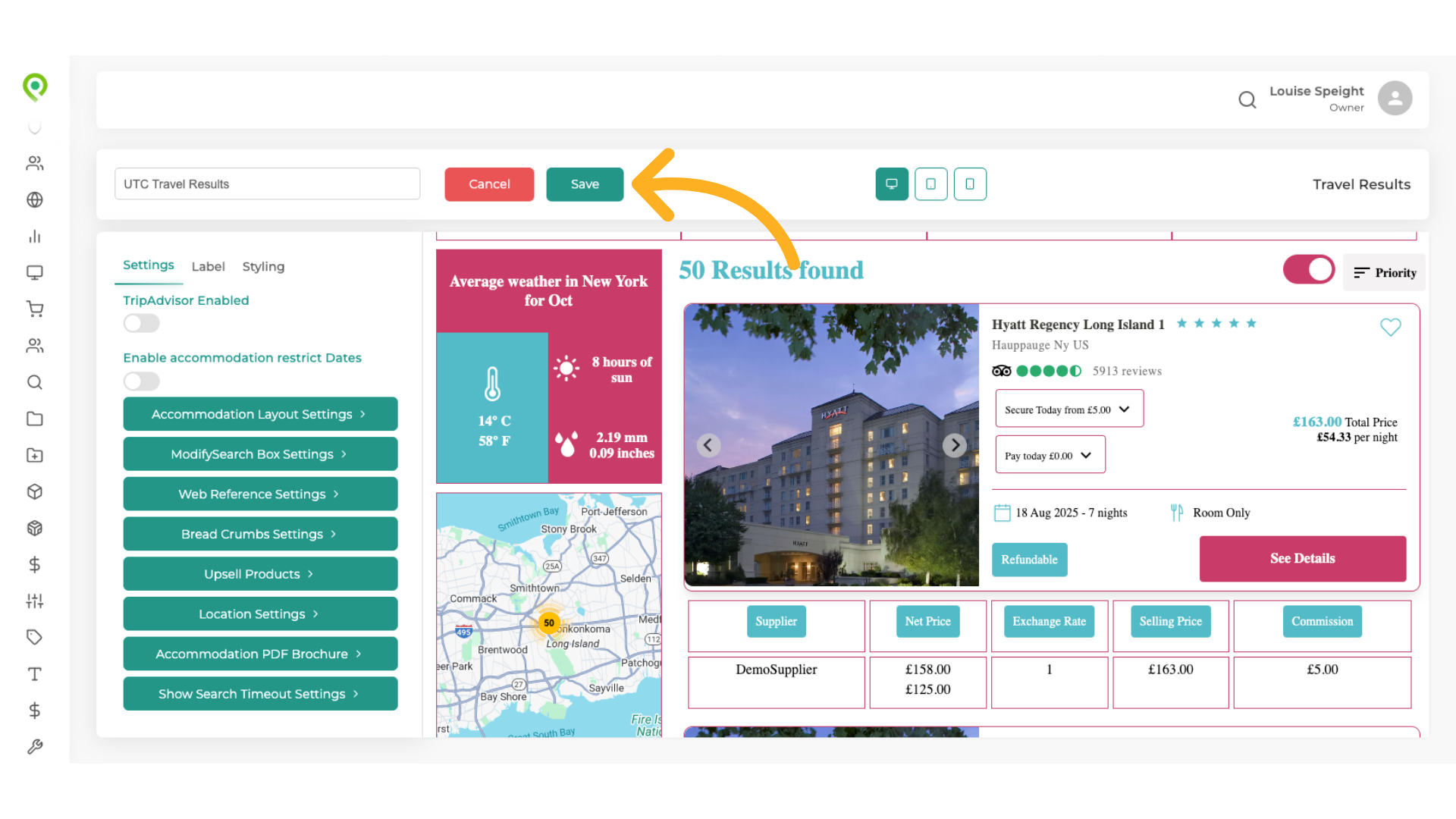The width and height of the screenshot is (1456, 819).
Task: Switch to the Styling tab
Action: coord(263,267)
